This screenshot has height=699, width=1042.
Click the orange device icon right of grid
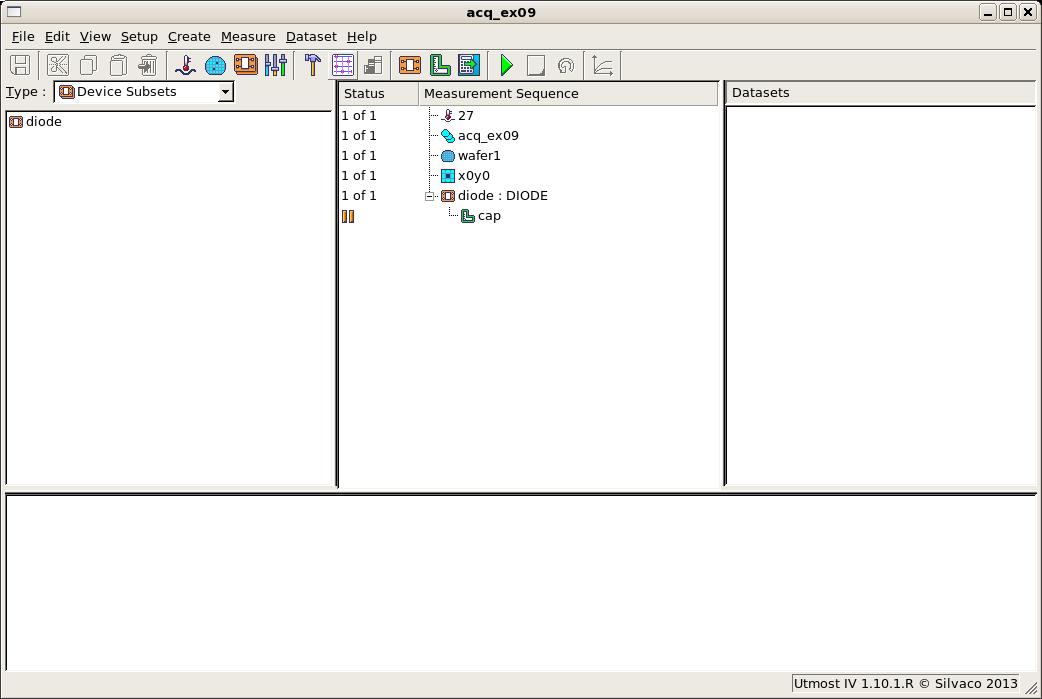tap(410, 65)
